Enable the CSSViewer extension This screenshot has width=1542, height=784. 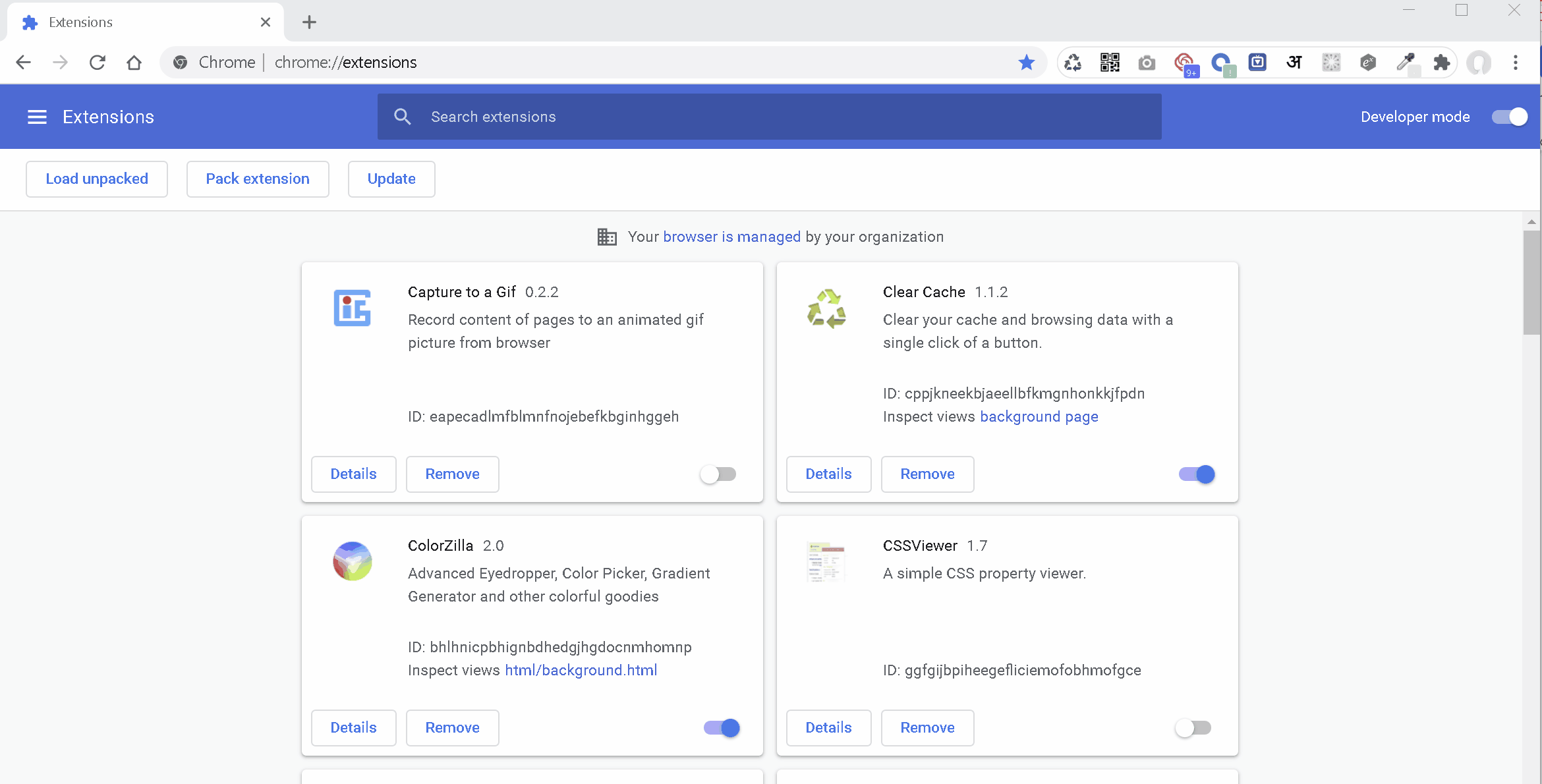click(1193, 727)
